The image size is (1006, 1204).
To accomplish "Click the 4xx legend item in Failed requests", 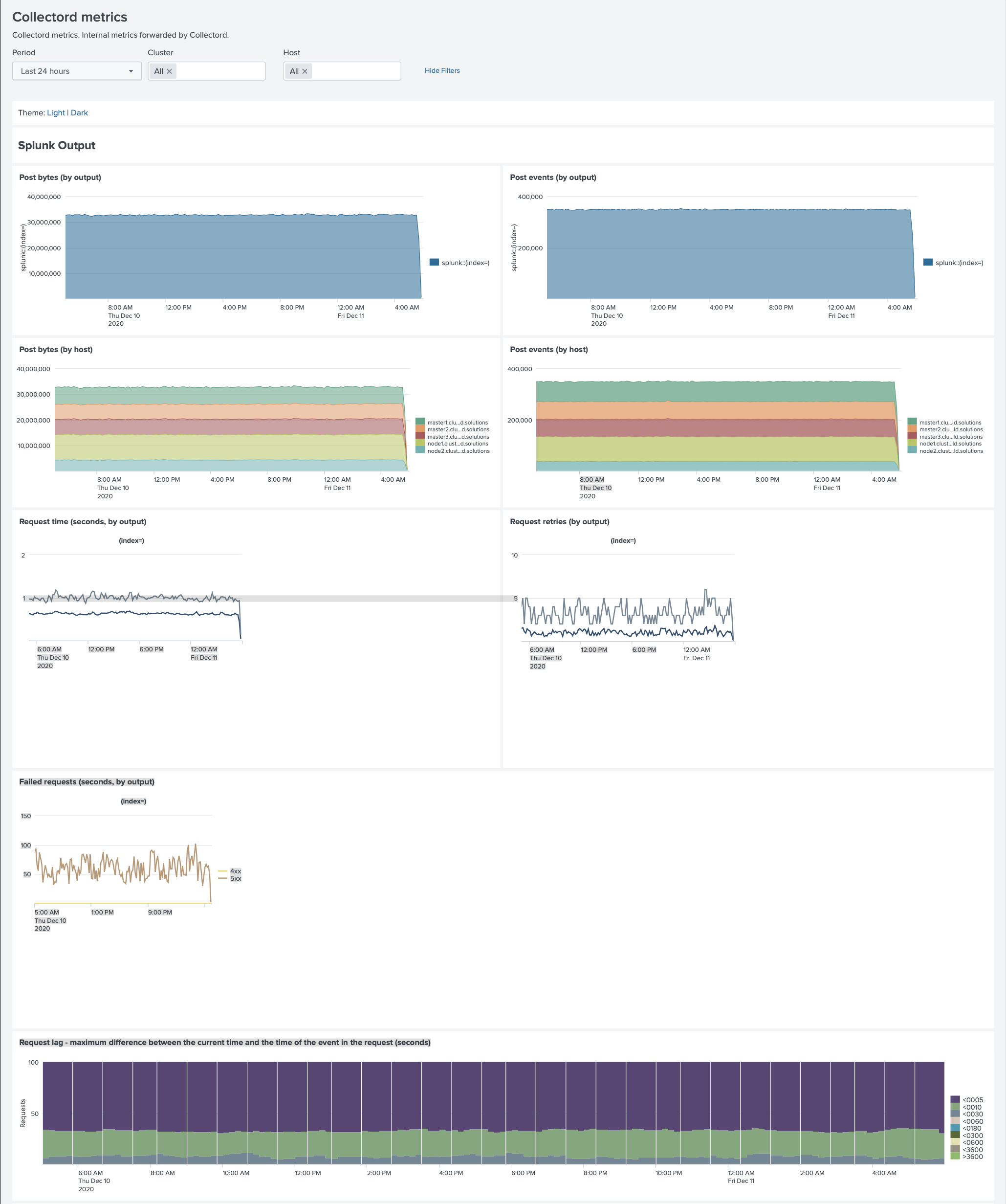I will pyautogui.click(x=230, y=871).
